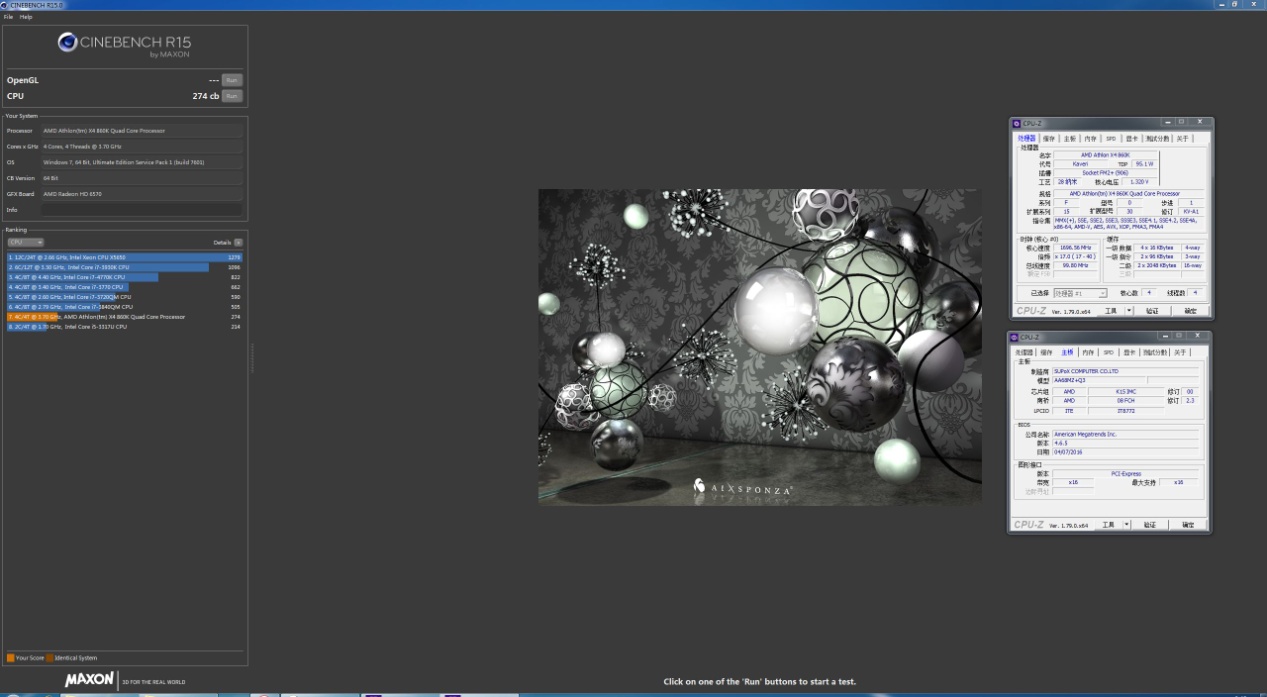Switch to 显卡 tab in lower CPU-Z window
Image resolution: width=1267 pixels, height=697 pixels.
pyautogui.click(x=1131, y=352)
